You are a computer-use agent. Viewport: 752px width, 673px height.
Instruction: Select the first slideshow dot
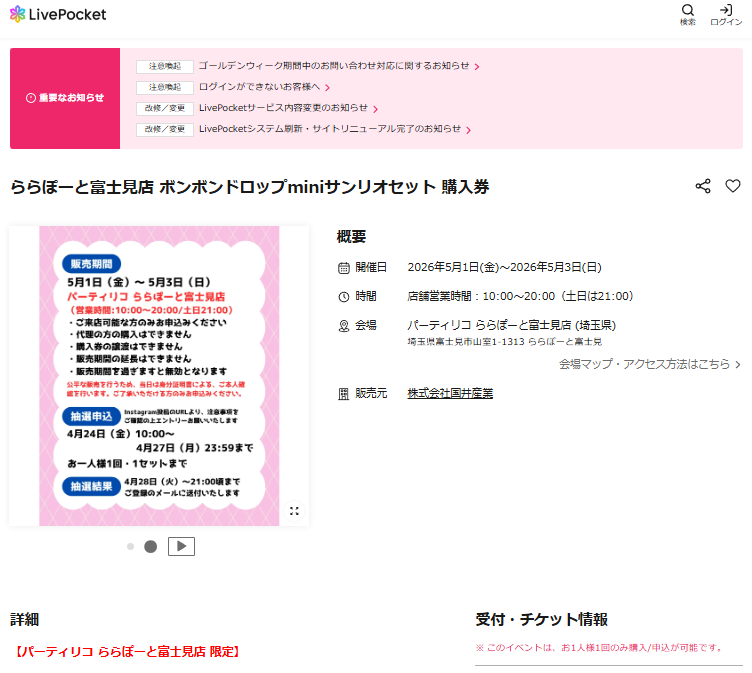coord(130,546)
